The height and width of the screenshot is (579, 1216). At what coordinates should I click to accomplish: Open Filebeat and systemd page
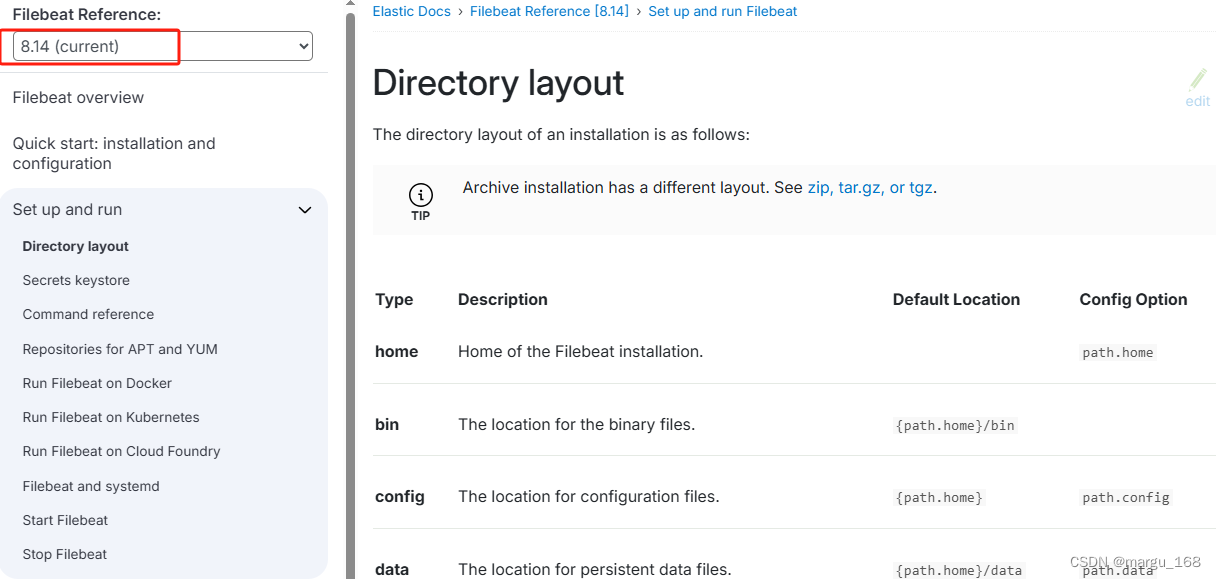91,486
